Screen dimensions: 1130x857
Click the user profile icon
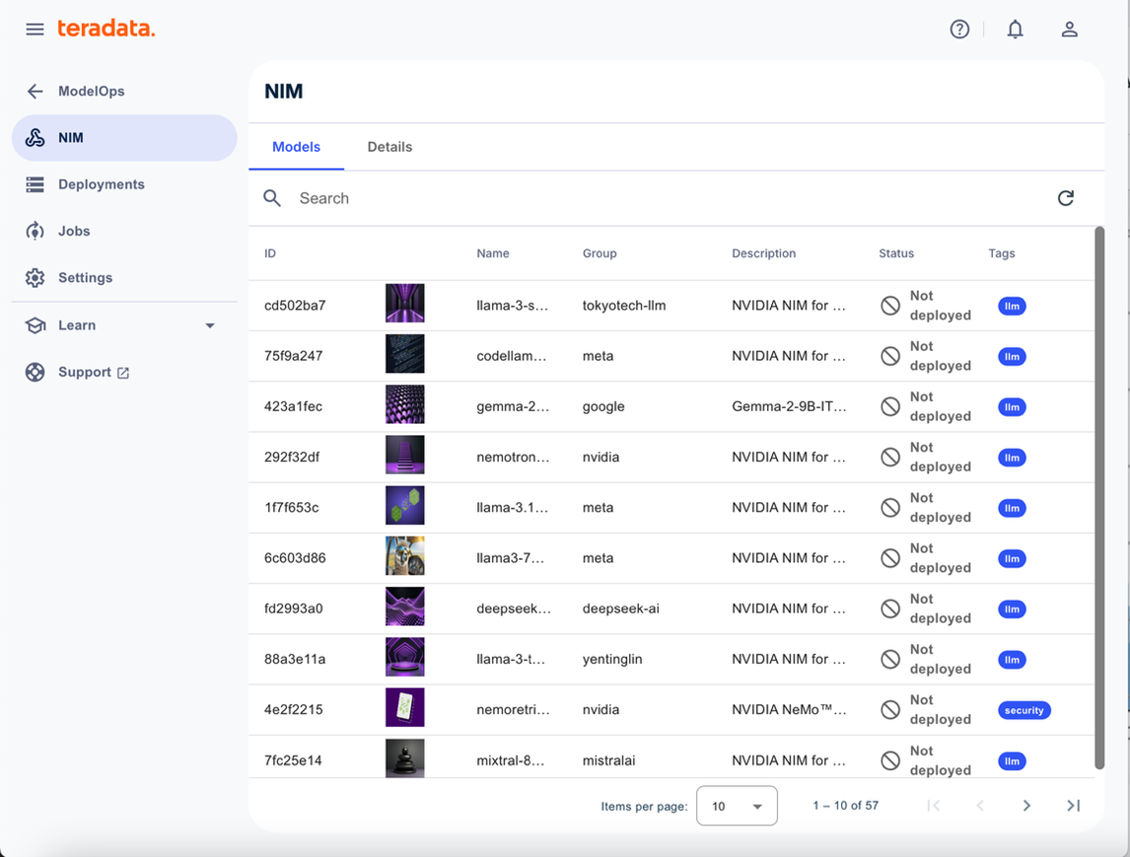pyautogui.click(x=1069, y=29)
